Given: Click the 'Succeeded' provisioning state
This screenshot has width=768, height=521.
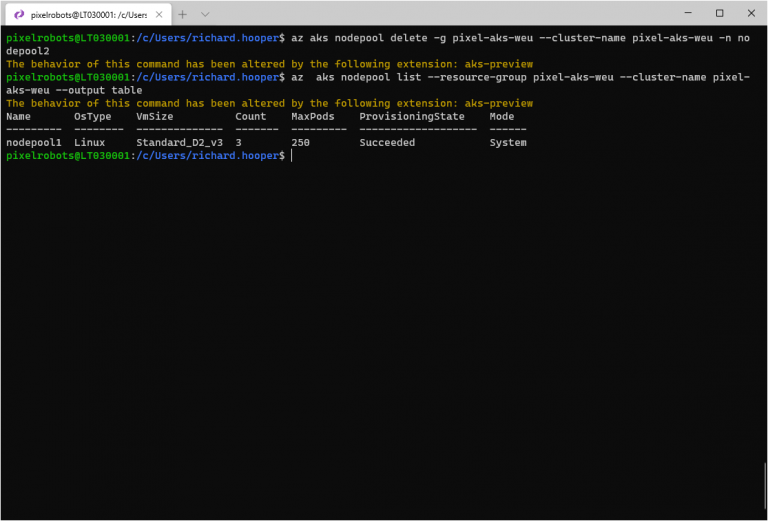Looking at the screenshot, I should (x=387, y=142).
